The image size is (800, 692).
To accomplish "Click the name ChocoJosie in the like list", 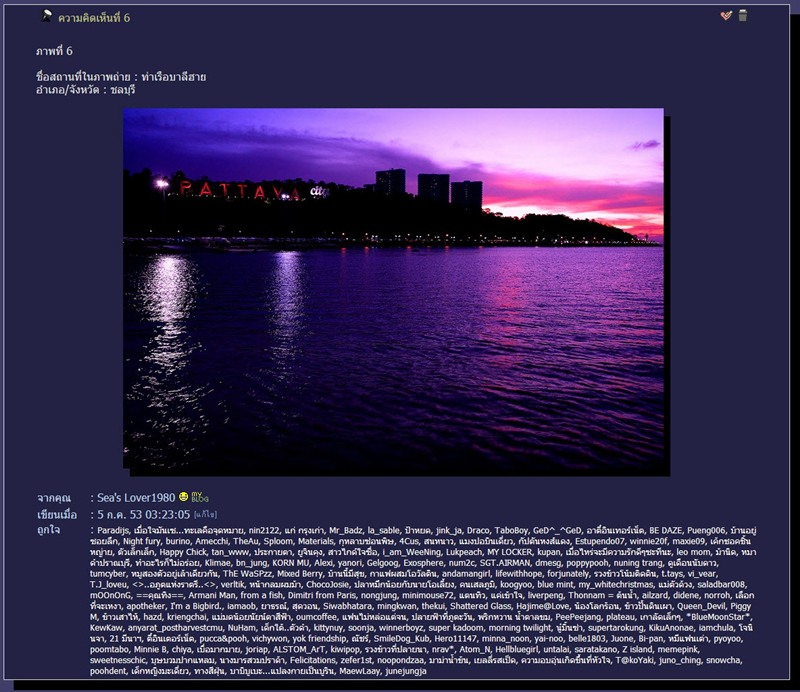I will [x=328, y=584].
